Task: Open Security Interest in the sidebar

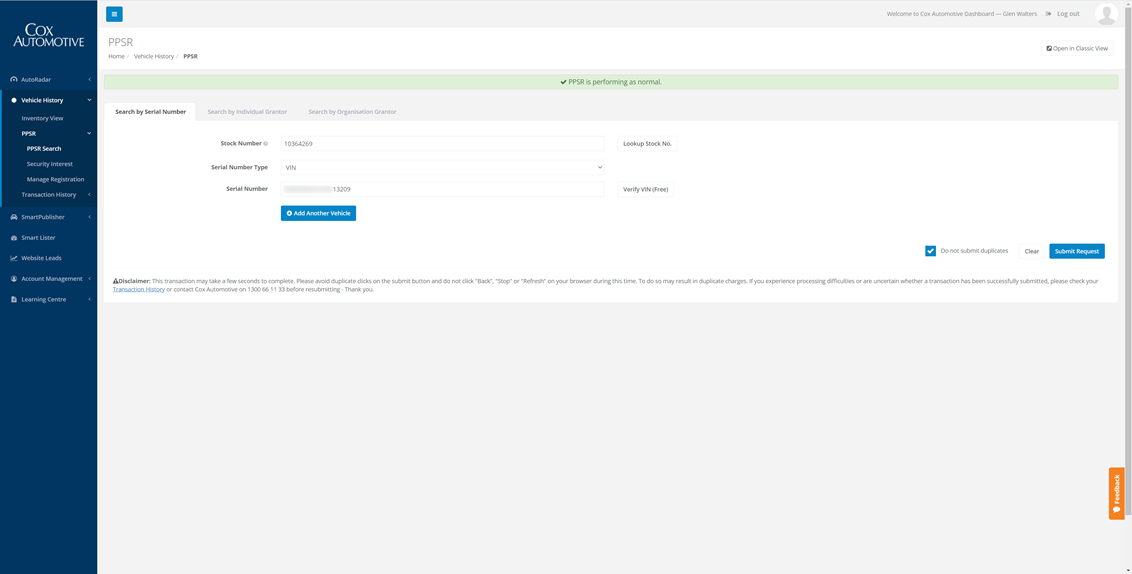Action: coord(50,164)
